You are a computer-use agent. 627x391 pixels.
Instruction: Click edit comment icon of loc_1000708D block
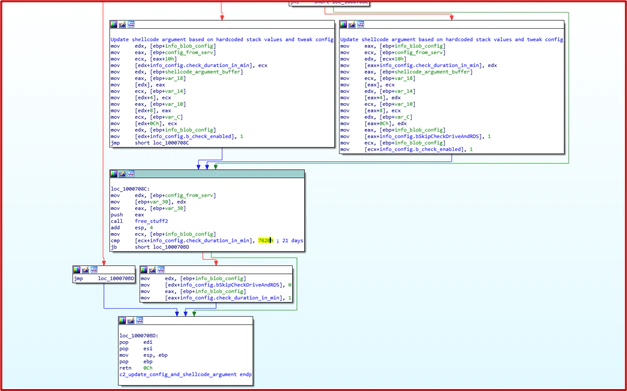pyautogui.click(x=131, y=321)
